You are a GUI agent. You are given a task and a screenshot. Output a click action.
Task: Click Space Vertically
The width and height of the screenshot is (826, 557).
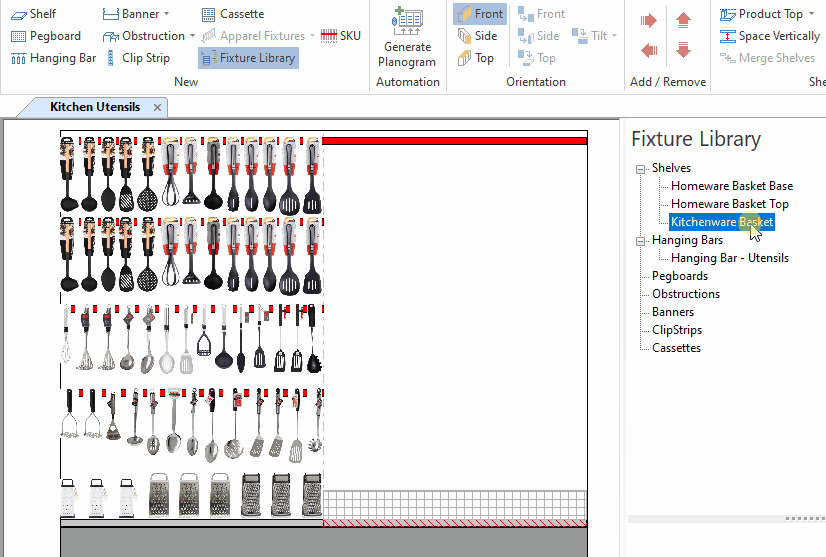(770, 36)
